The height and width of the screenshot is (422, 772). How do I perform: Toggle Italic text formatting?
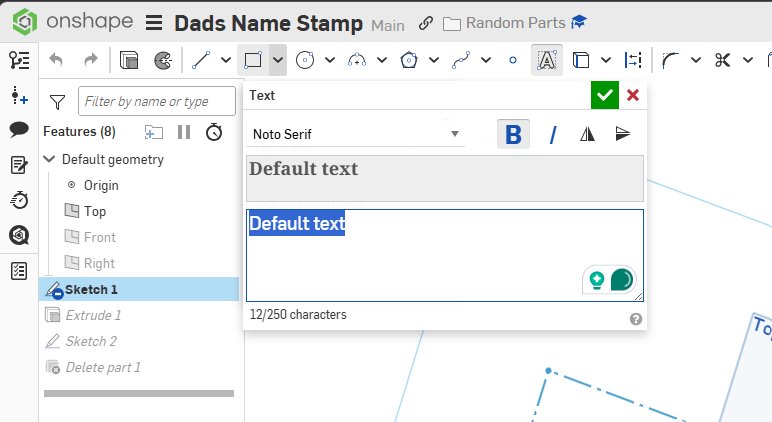[553, 134]
